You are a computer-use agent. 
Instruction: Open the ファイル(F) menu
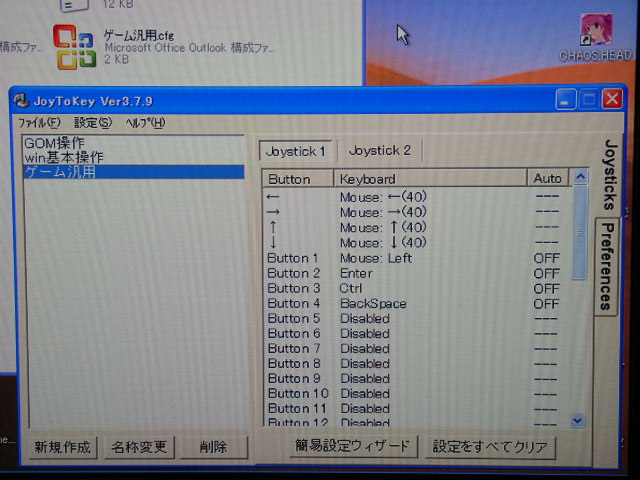point(39,122)
